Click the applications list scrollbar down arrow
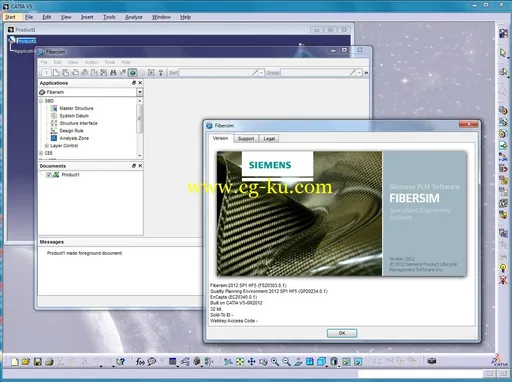 click(x=140, y=156)
